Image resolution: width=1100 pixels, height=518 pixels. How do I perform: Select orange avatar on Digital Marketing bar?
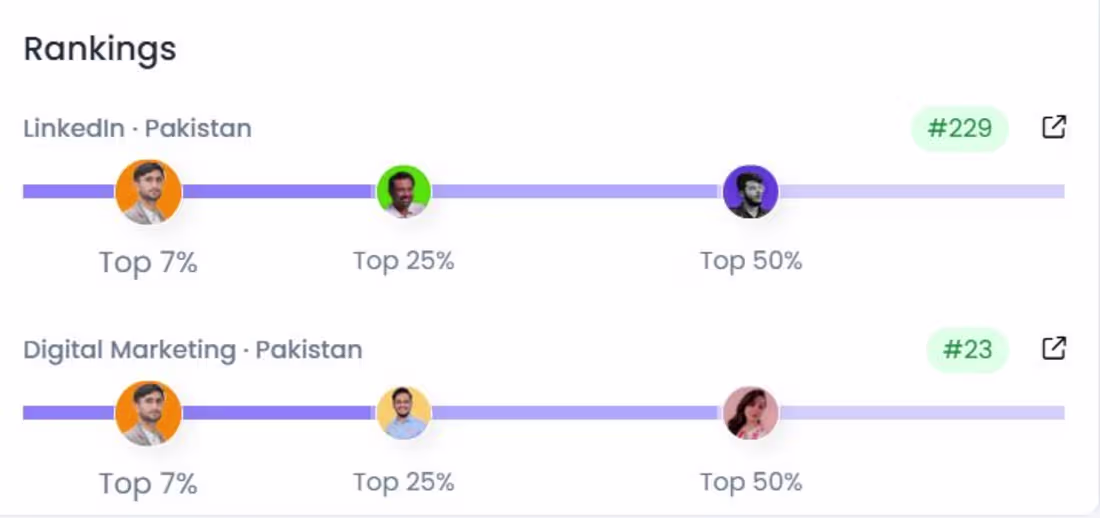coord(148,413)
